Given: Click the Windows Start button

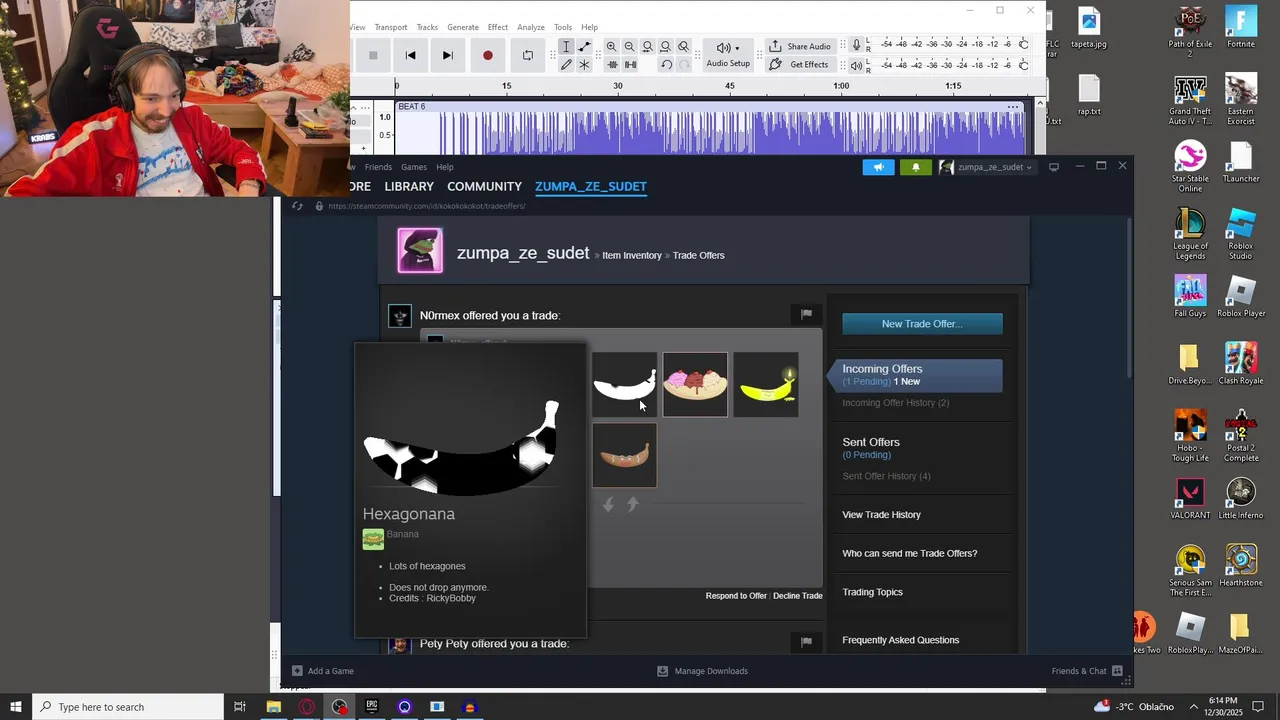Looking at the screenshot, I should 15,707.
